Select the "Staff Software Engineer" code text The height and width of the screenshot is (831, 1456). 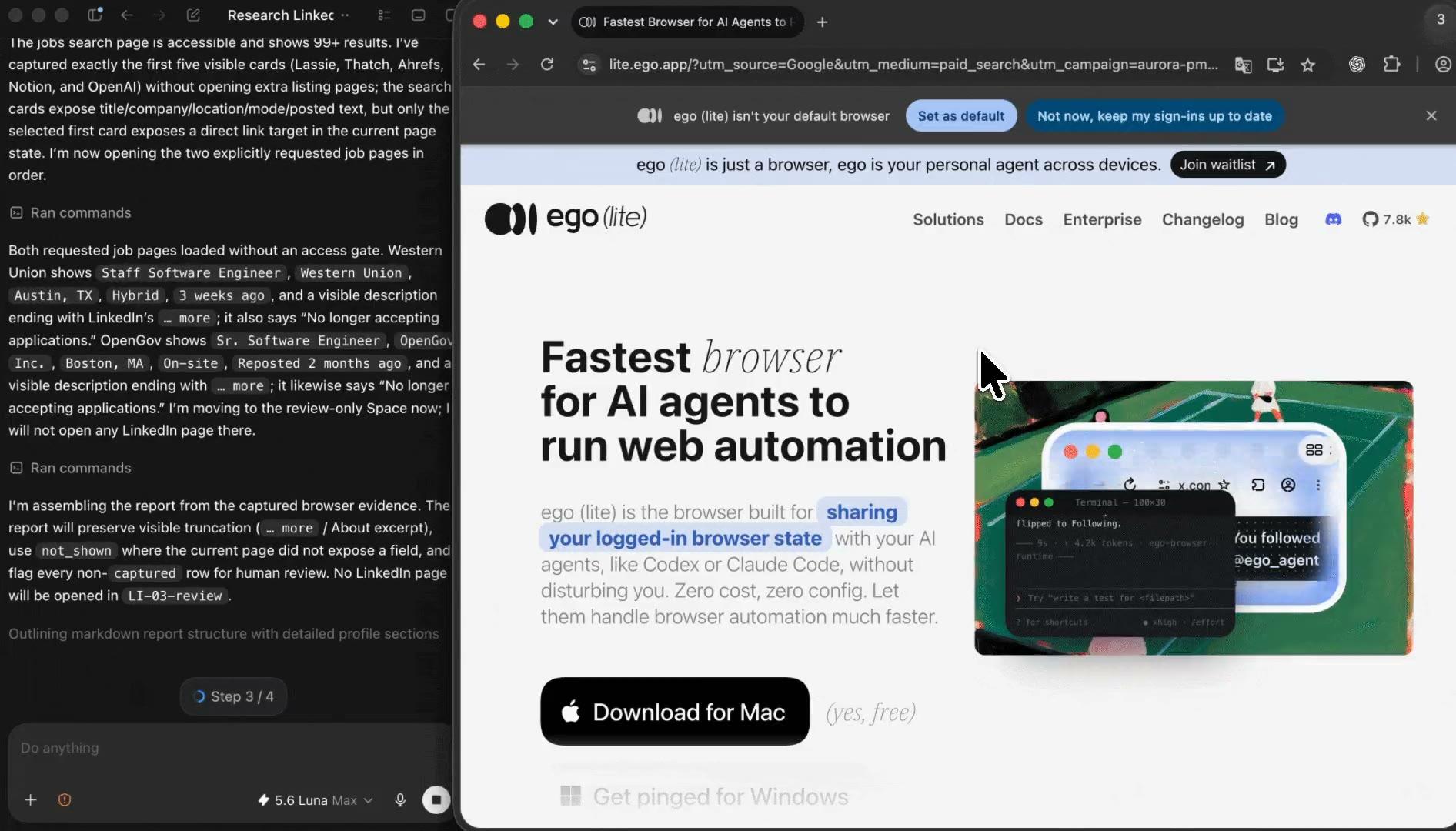191,273
